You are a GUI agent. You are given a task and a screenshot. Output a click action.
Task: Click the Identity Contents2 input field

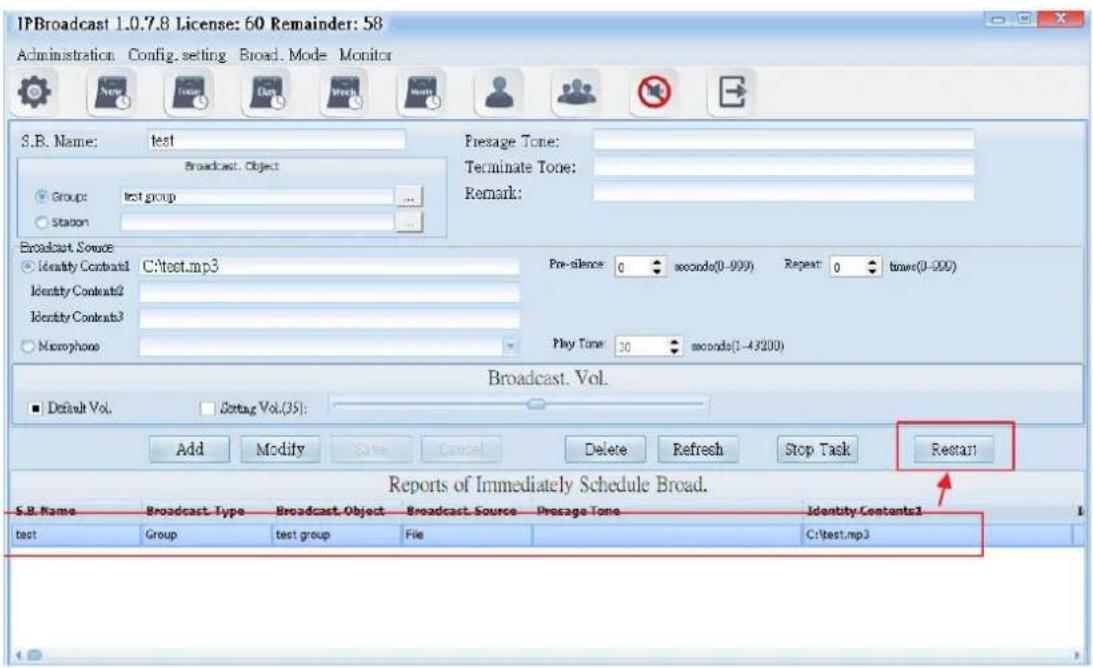pyautogui.click(x=329, y=292)
